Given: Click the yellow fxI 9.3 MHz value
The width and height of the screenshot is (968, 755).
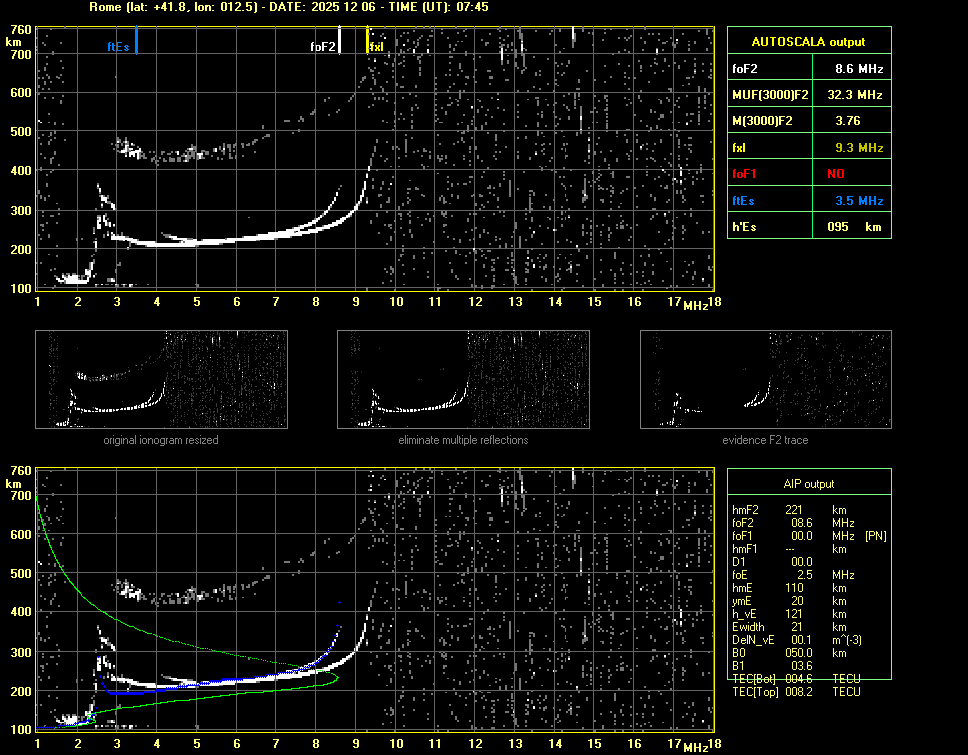Looking at the screenshot, I should 858,147.
